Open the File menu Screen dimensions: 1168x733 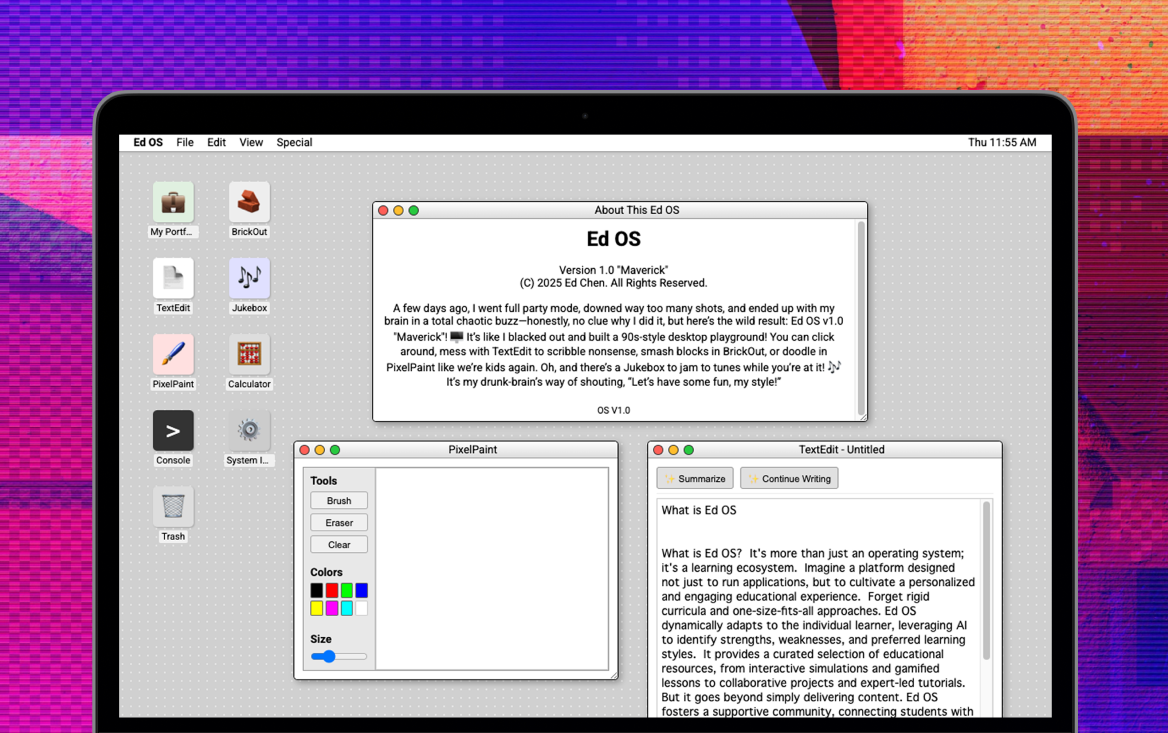pyautogui.click(x=185, y=143)
